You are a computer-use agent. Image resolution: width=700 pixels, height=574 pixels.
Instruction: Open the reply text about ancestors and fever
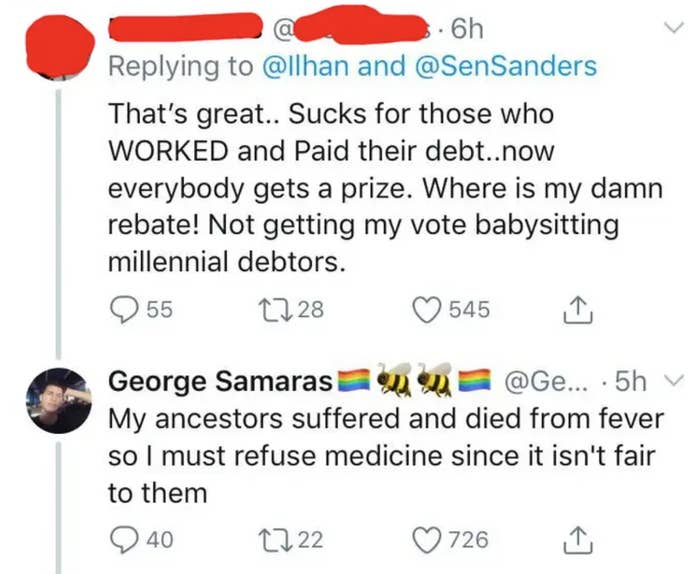point(386,456)
